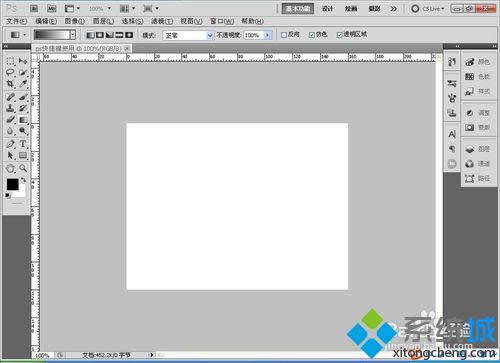This screenshot has width=500, height=363.
Task: Swap foreground and background colors
Action: (23, 180)
